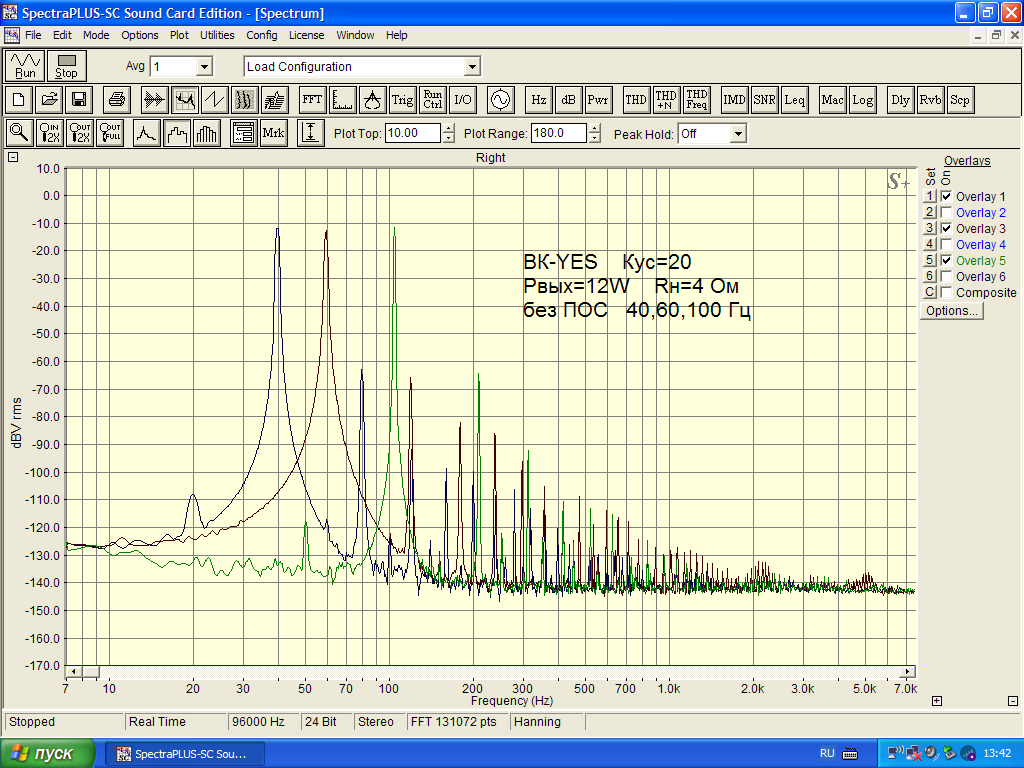Print using the printer icon

(x=117, y=100)
